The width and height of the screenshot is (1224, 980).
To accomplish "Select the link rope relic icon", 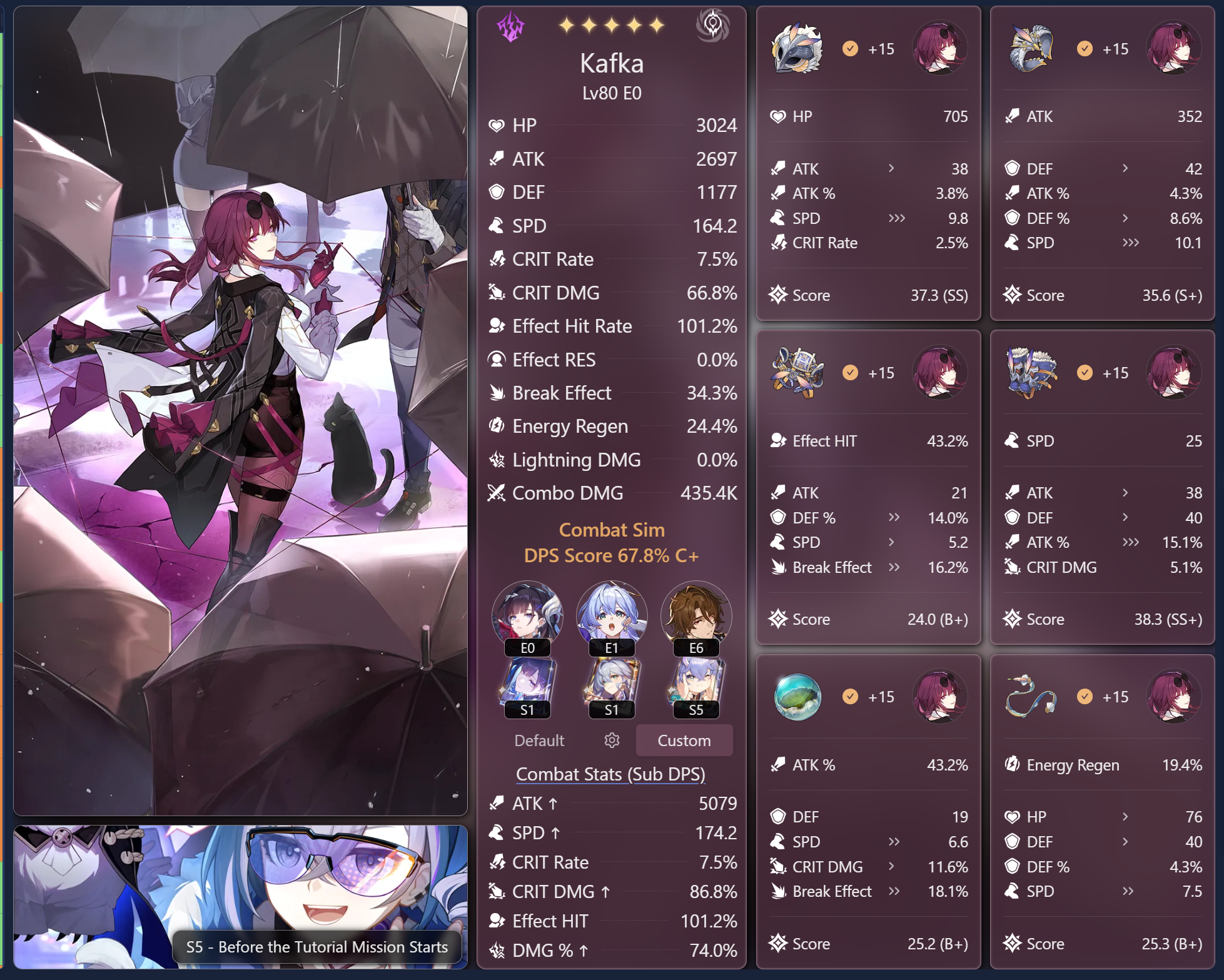I will (x=1031, y=697).
